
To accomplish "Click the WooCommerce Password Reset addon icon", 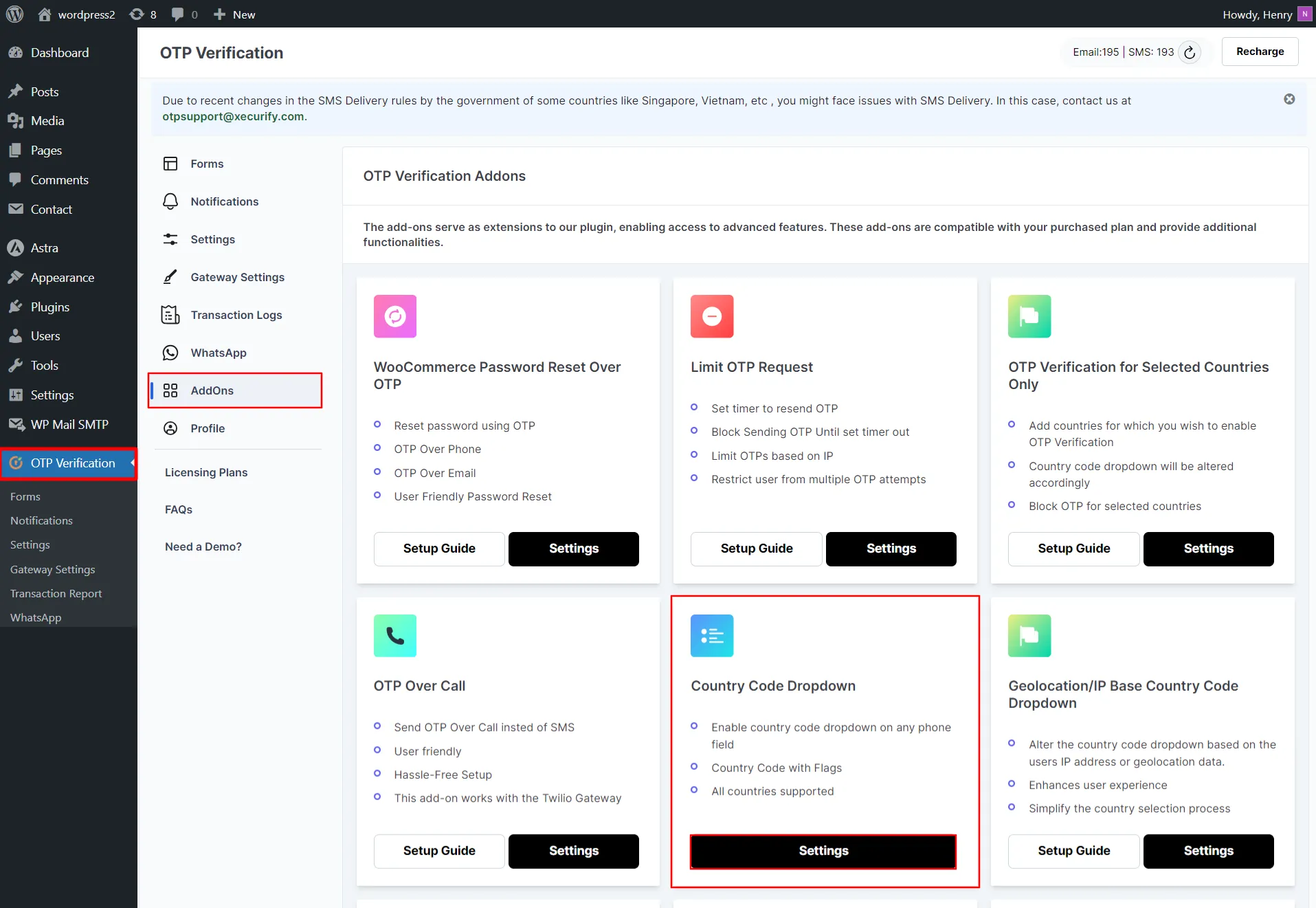I will pos(395,316).
